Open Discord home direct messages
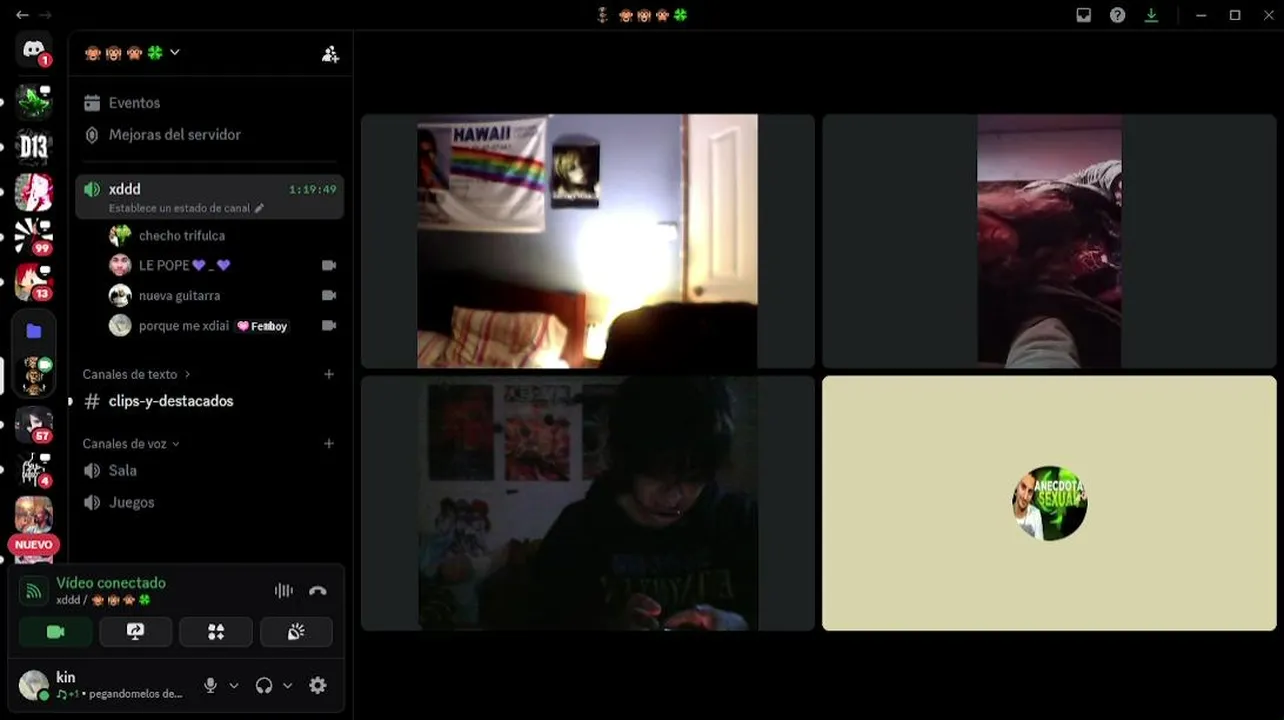Viewport: 1284px width, 720px height. coord(33,49)
